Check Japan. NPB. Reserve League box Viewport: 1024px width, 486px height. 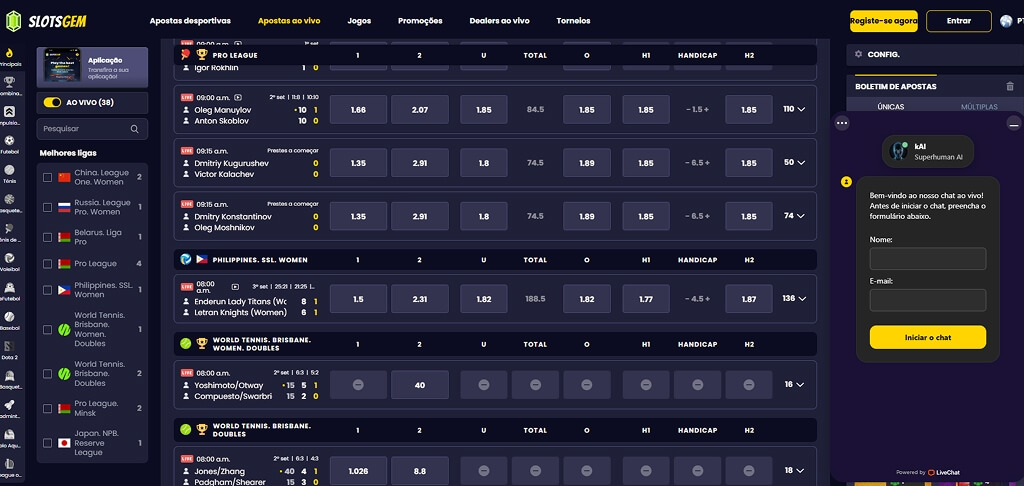click(47, 443)
